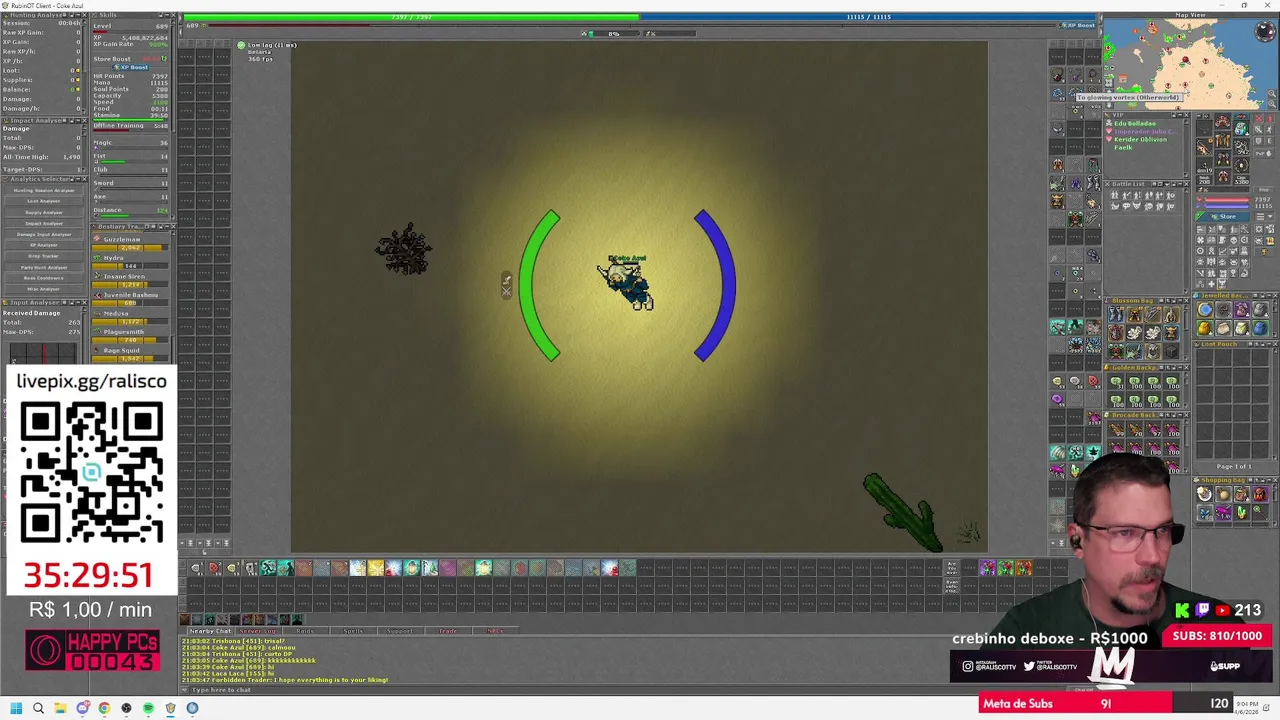The height and width of the screenshot is (720, 1280).
Task: Switch to the Trade chat tab
Action: pyautogui.click(x=447, y=631)
